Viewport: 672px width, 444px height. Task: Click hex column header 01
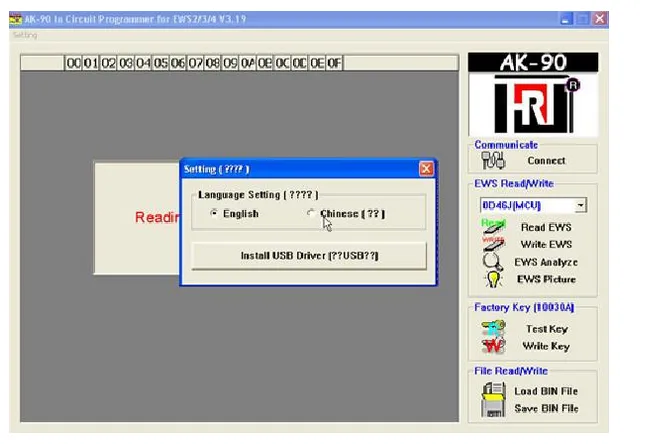90,63
